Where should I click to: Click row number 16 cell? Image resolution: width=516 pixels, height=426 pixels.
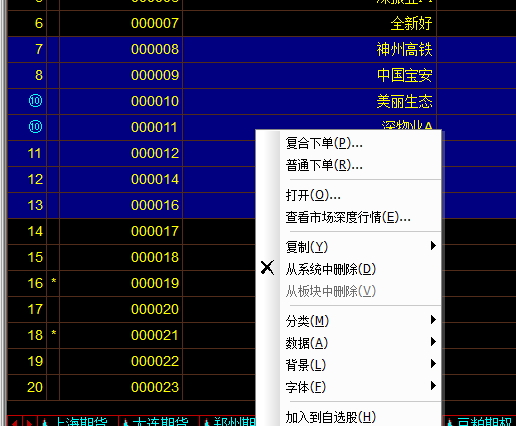click(27, 283)
